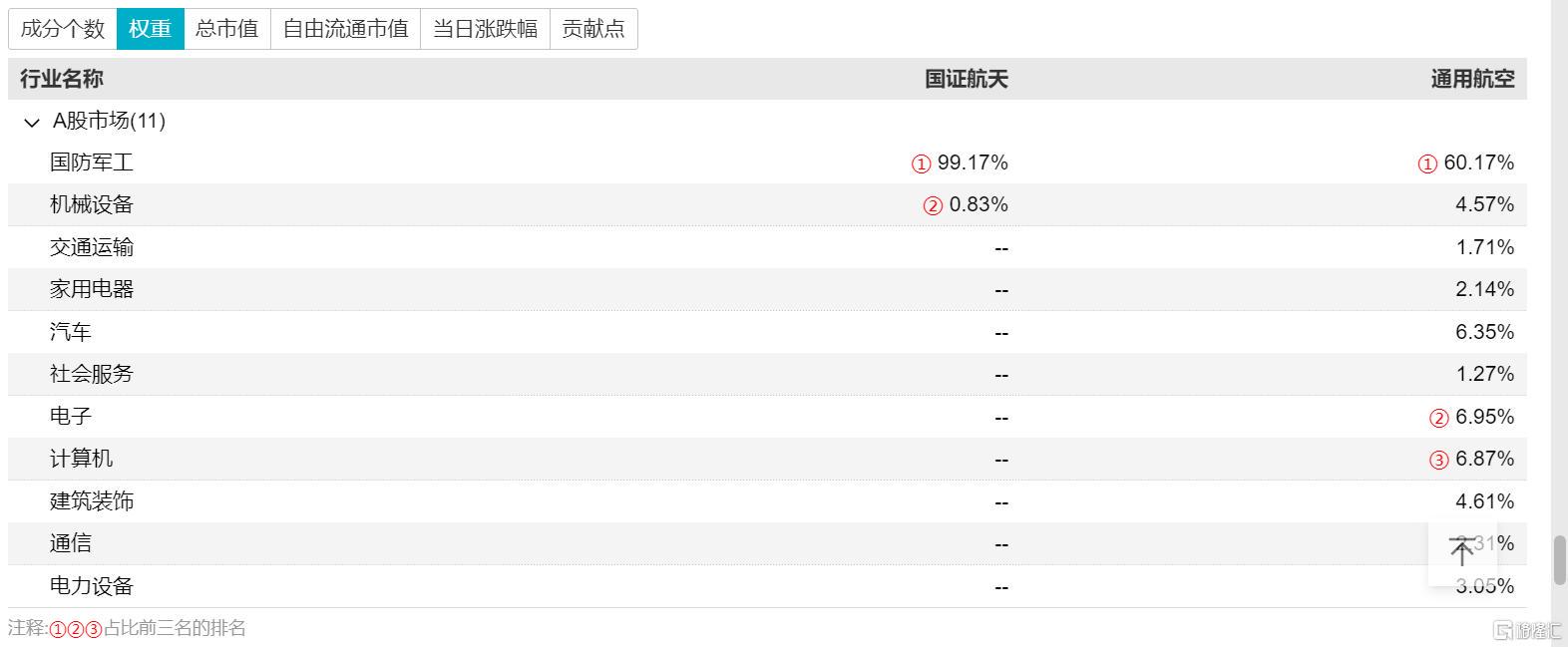Click the 行业名称 column header
The height and width of the screenshot is (647, 1568).
click(62, 79)
